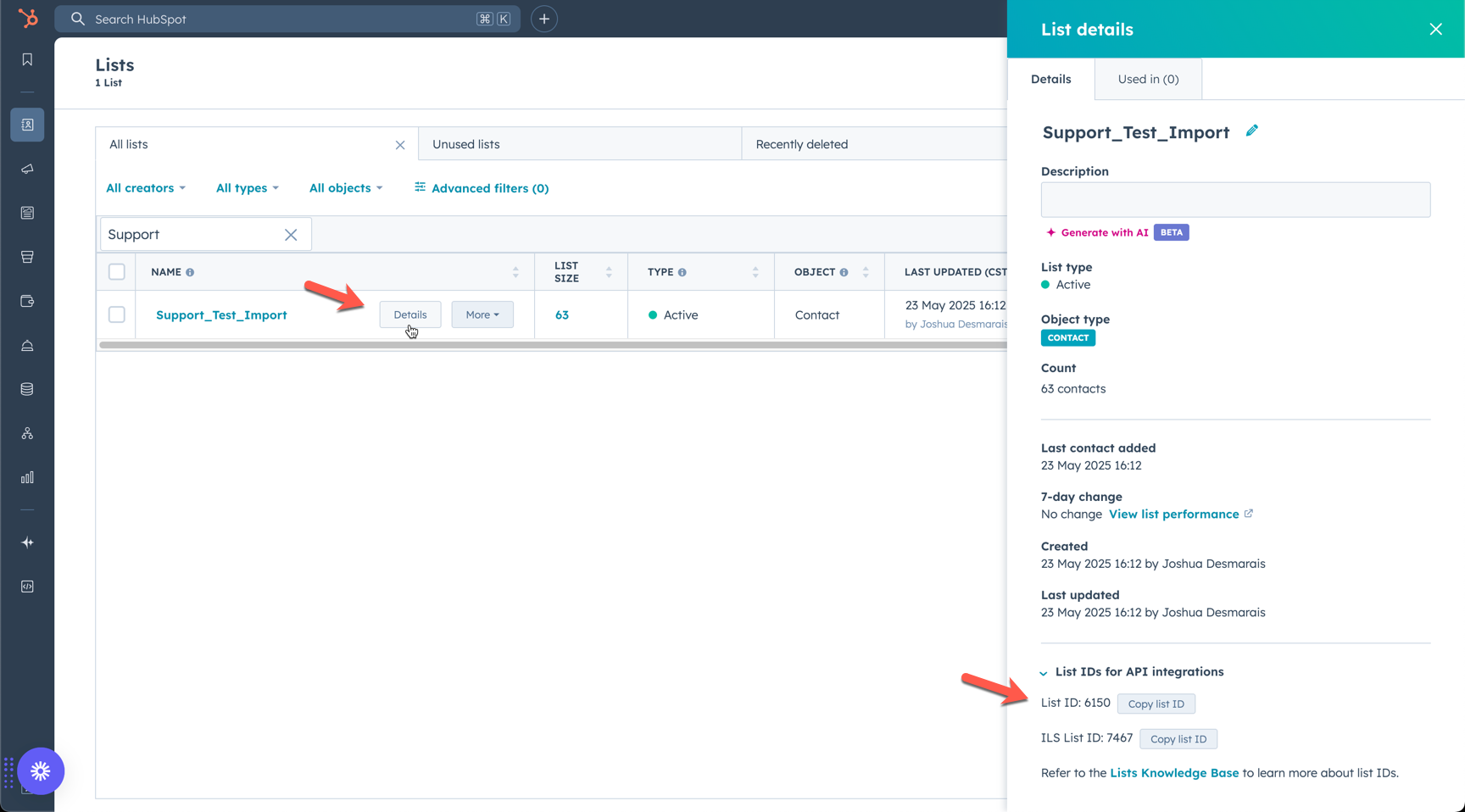Image resolution: width=1465 pixels, height=812 pixels.
Task: Click the plus quick-create icon
Action: tap(543, 19)
